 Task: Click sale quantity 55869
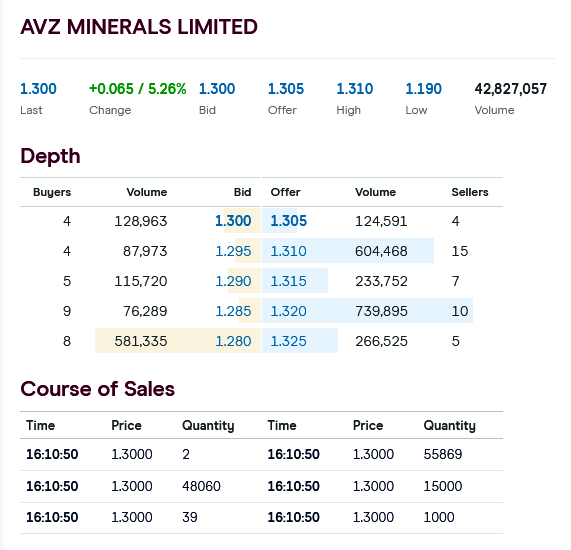tap(443, 454)
